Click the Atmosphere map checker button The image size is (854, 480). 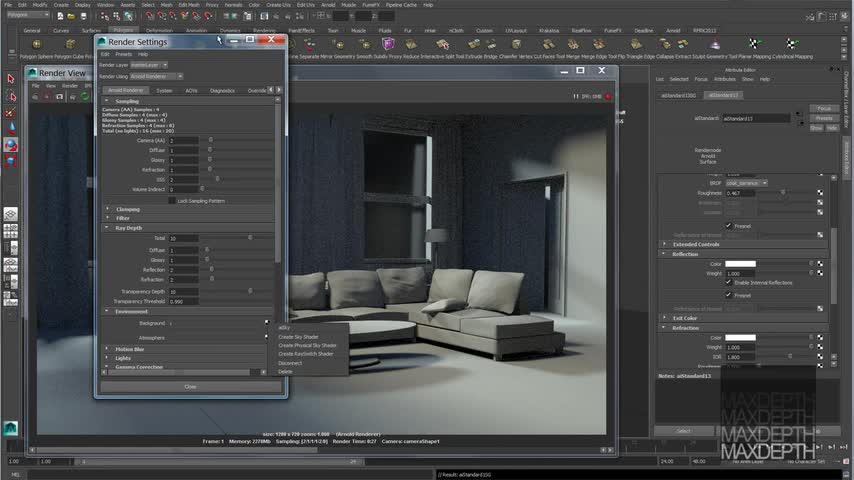(267, 337)
